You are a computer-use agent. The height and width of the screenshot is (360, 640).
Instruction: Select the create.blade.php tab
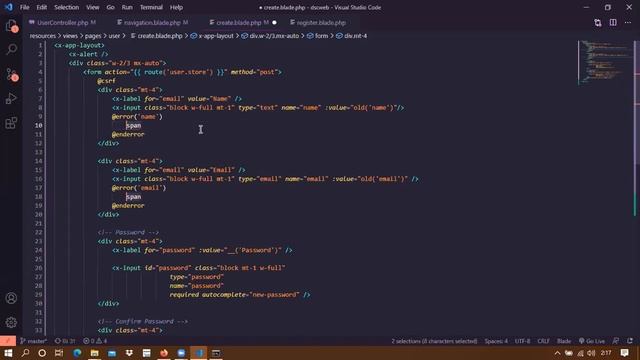pos(238,23)
